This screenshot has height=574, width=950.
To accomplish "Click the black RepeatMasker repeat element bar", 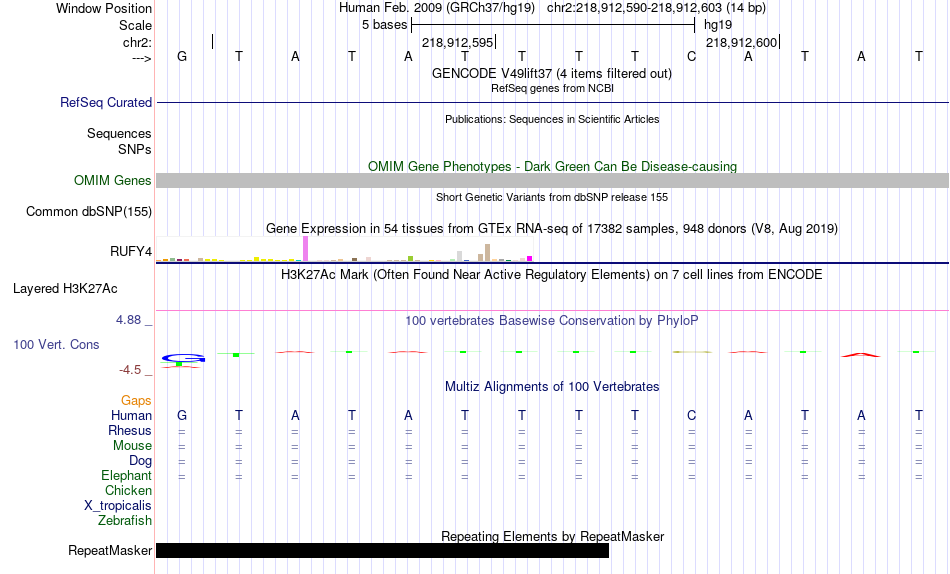I will coord(382,550).
